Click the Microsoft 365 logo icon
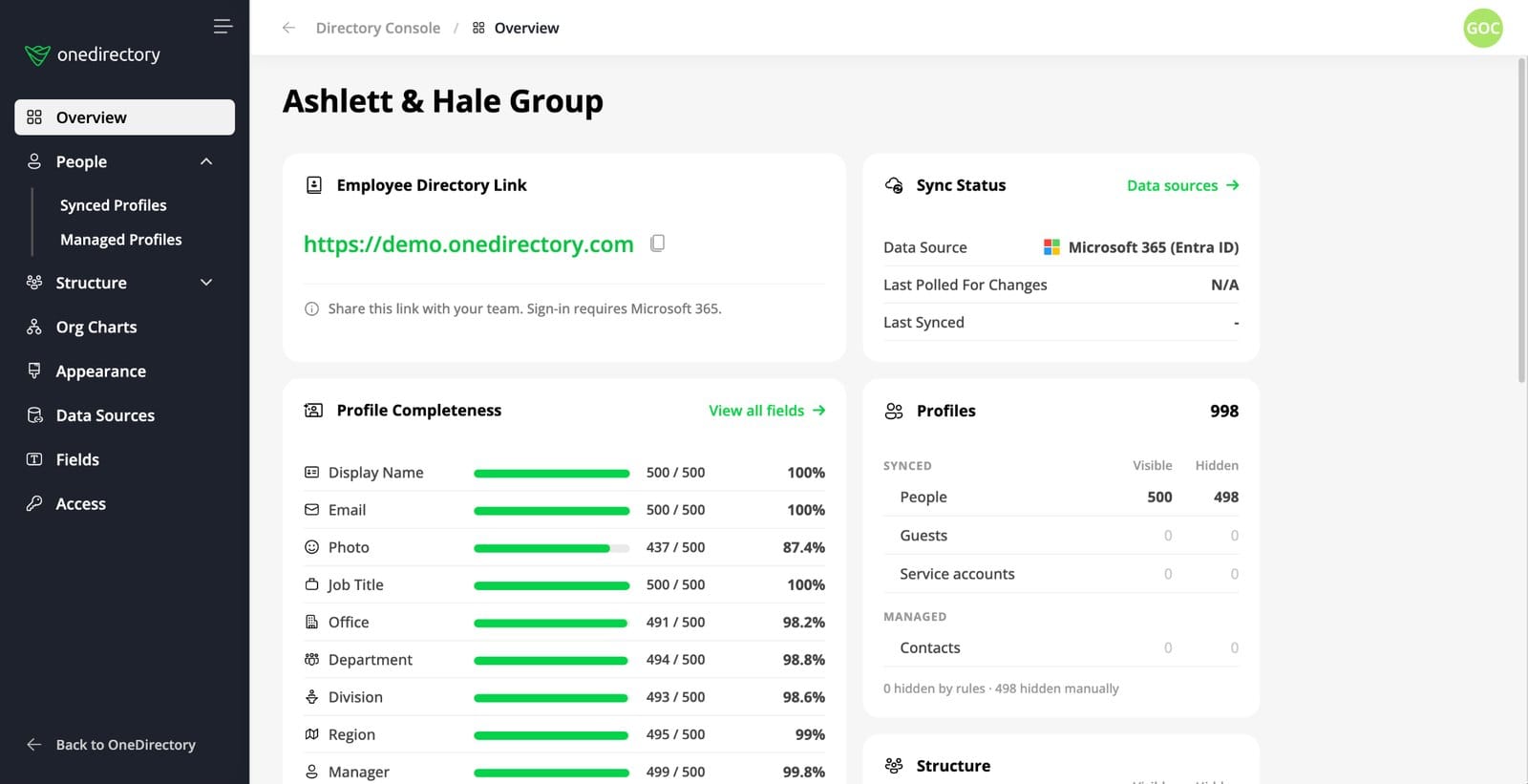Viewport: 1528px width, 784px height. (x=1051, y=247)
